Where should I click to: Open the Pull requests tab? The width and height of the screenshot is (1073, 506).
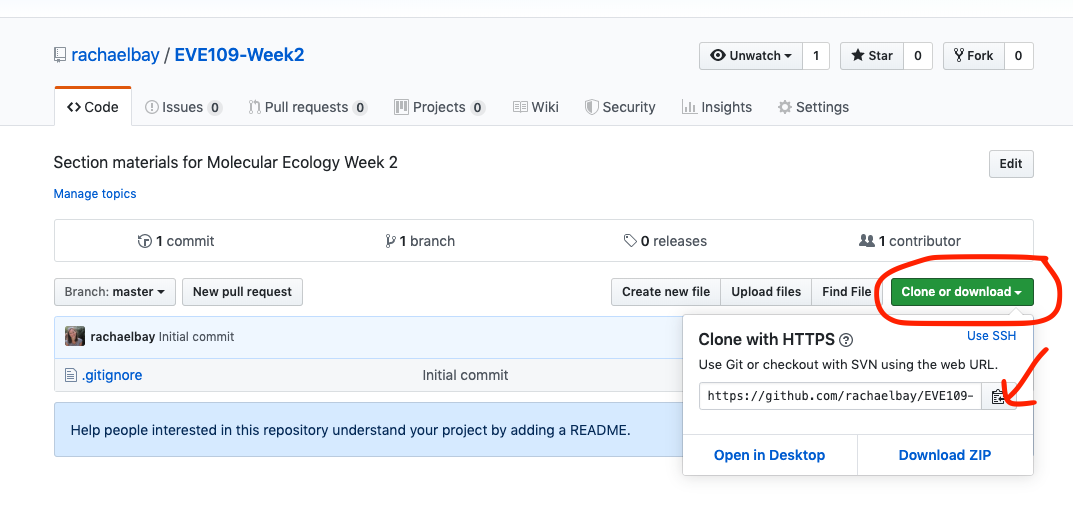pos(307,107)
